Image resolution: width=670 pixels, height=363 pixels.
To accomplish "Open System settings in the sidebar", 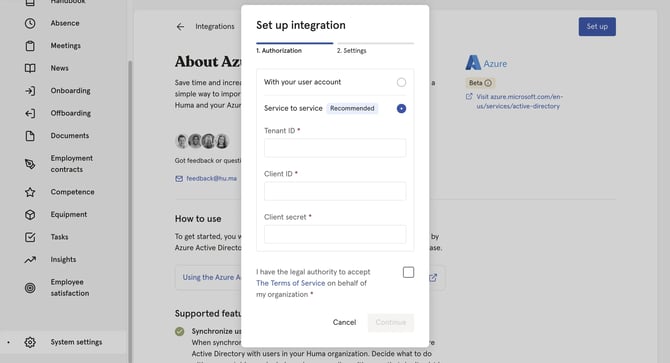I will click(76, 342).
